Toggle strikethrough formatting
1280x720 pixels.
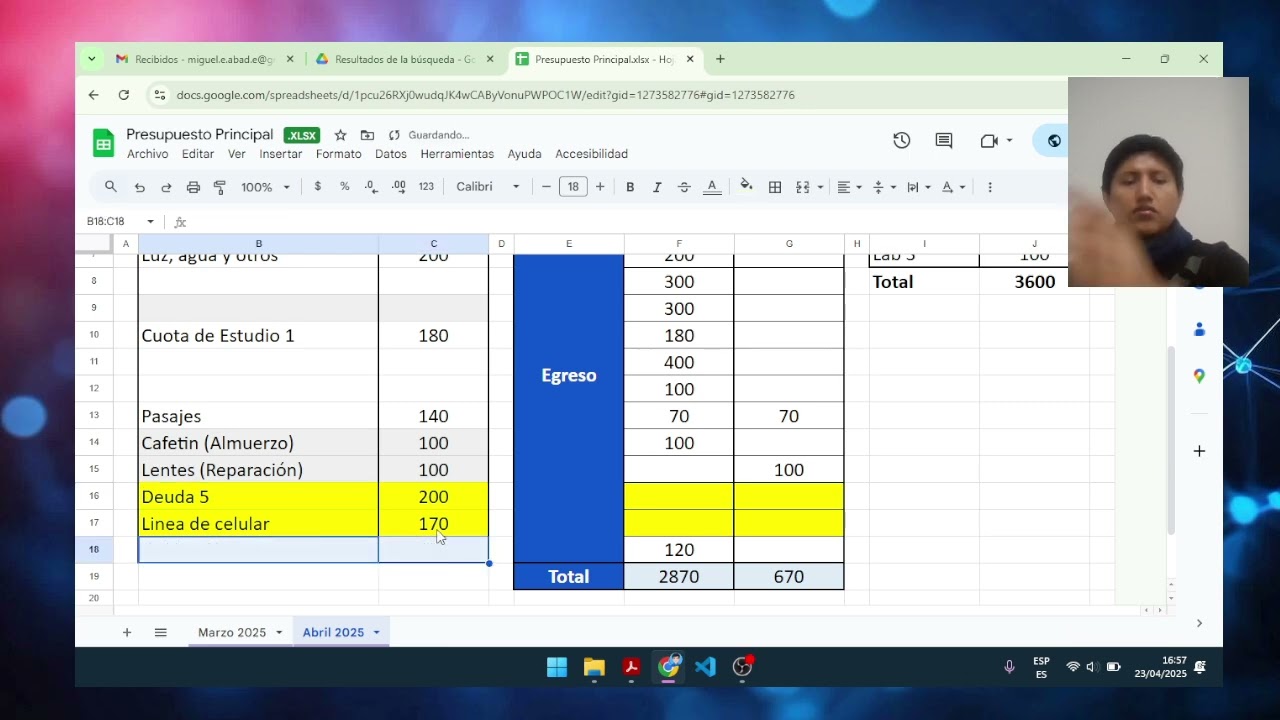(684, 187)
